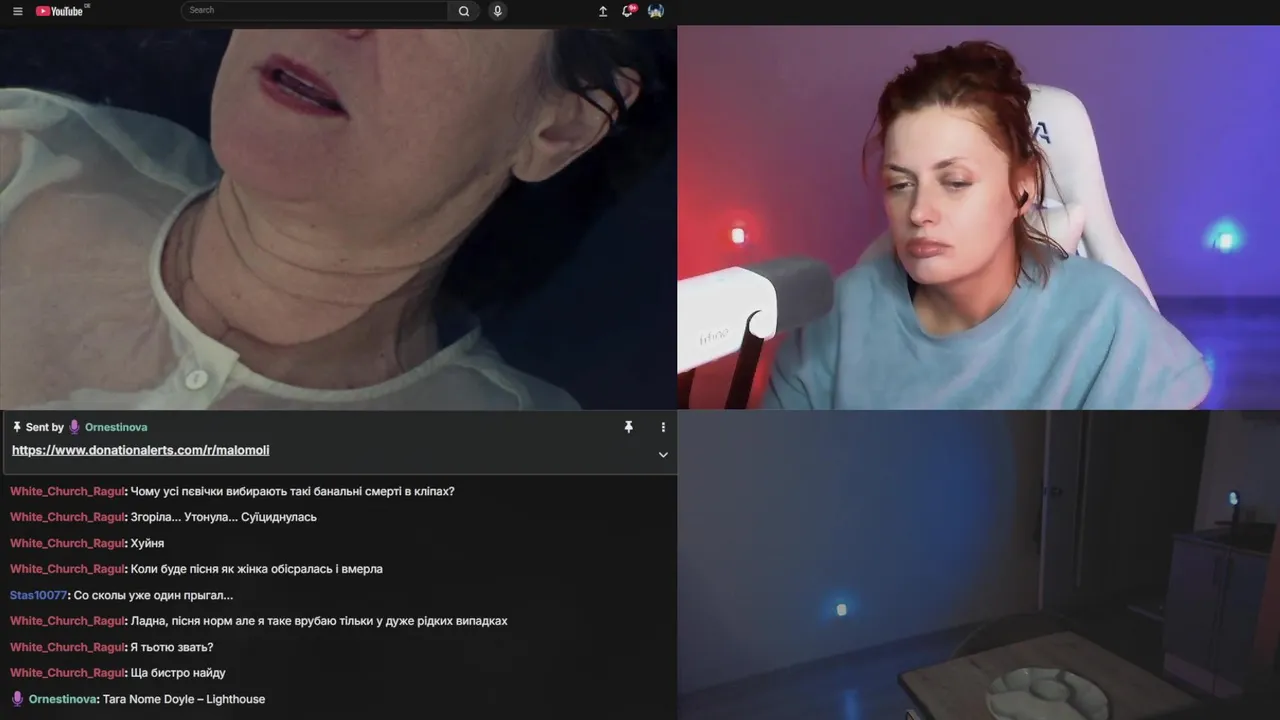Select message 'Чому усі певички вибирають'

point(293,491)
